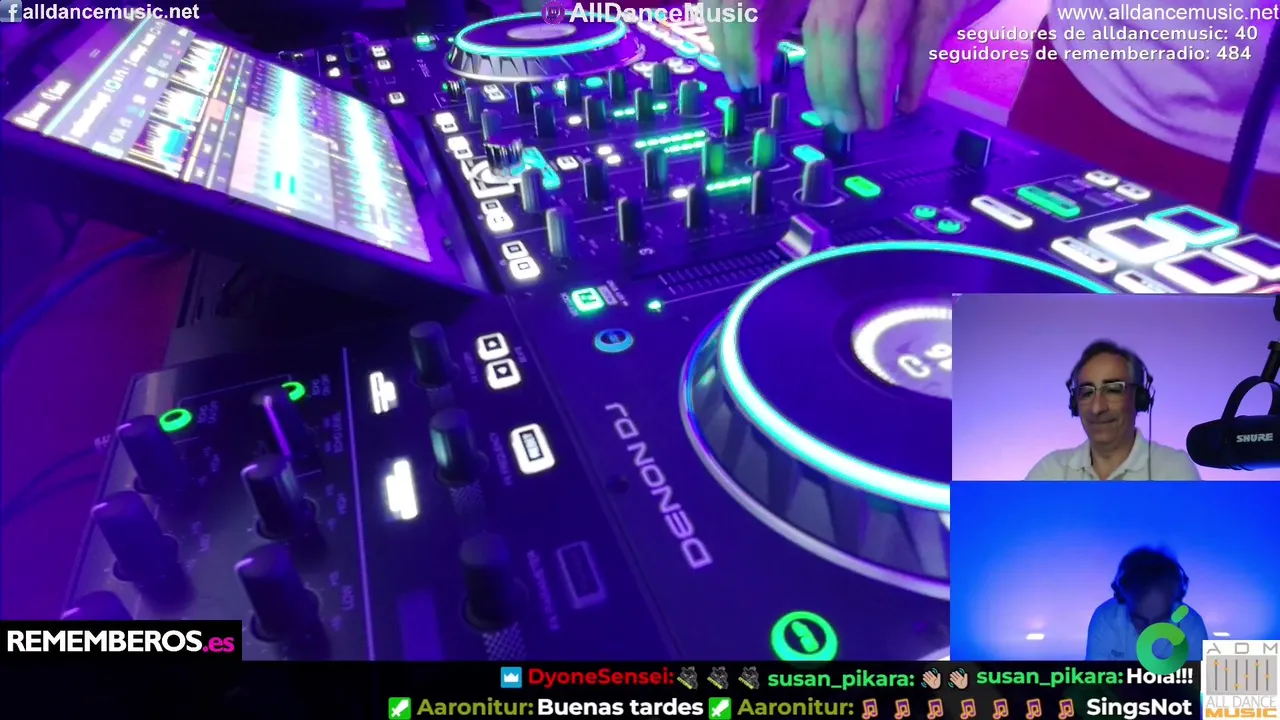Open the alldancemusic.net Facebook link text

coord(111,12)
